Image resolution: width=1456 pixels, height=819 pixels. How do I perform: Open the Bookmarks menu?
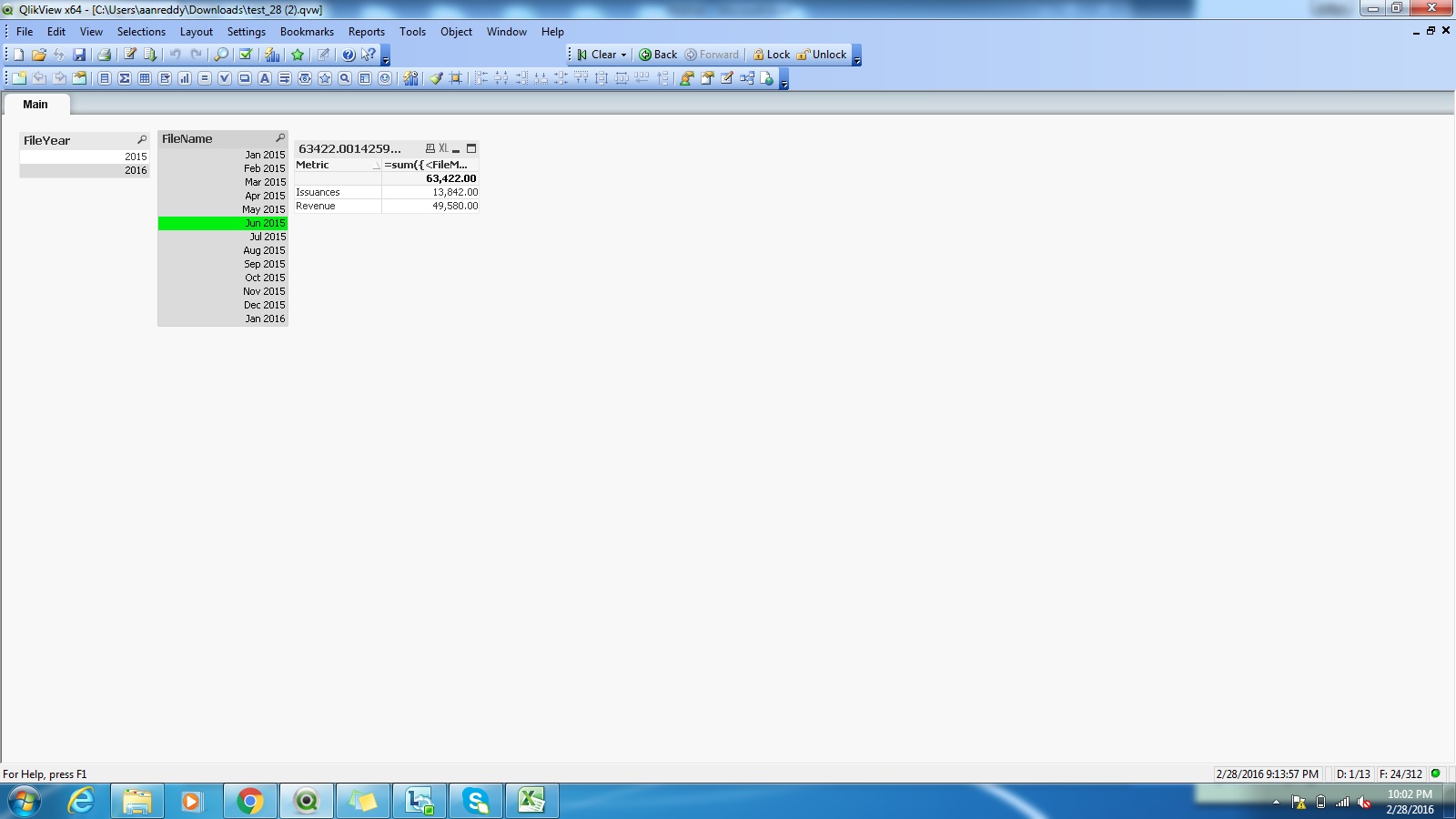(x=307, y=32)
